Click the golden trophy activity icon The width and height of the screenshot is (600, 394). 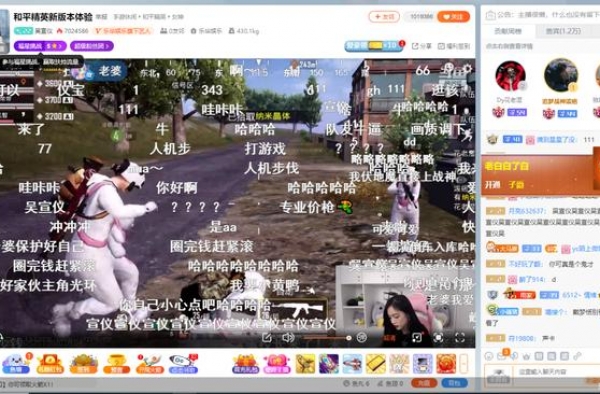tap(116, 363)
